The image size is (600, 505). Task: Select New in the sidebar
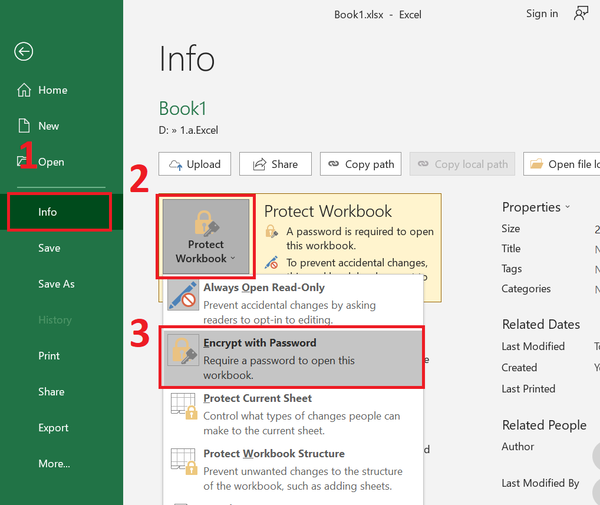61,126
